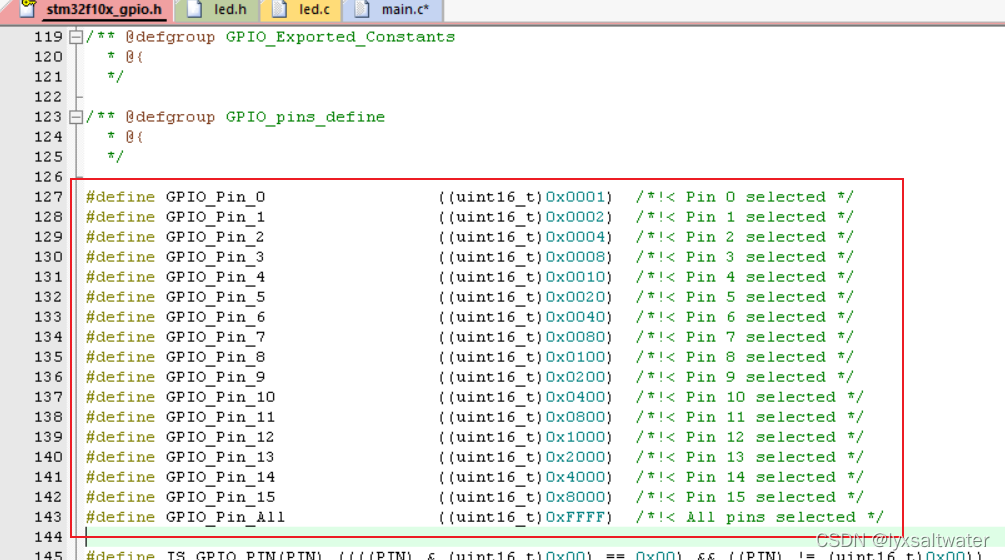Click the 'Pin 0 selected' comment
This screenshot has width=1005, height=560.
pyautogui.click(x=744, y=197)
